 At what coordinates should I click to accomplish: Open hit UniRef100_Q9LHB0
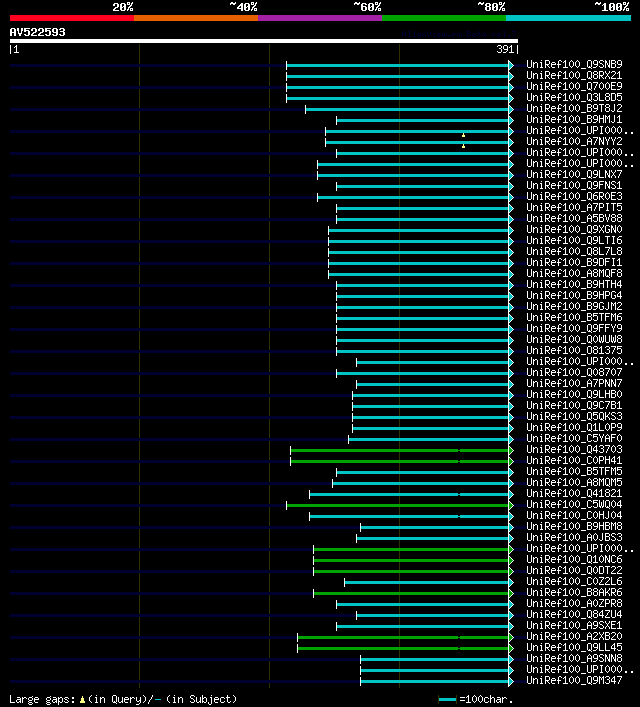pyautogui.click(x=574, y=395)
